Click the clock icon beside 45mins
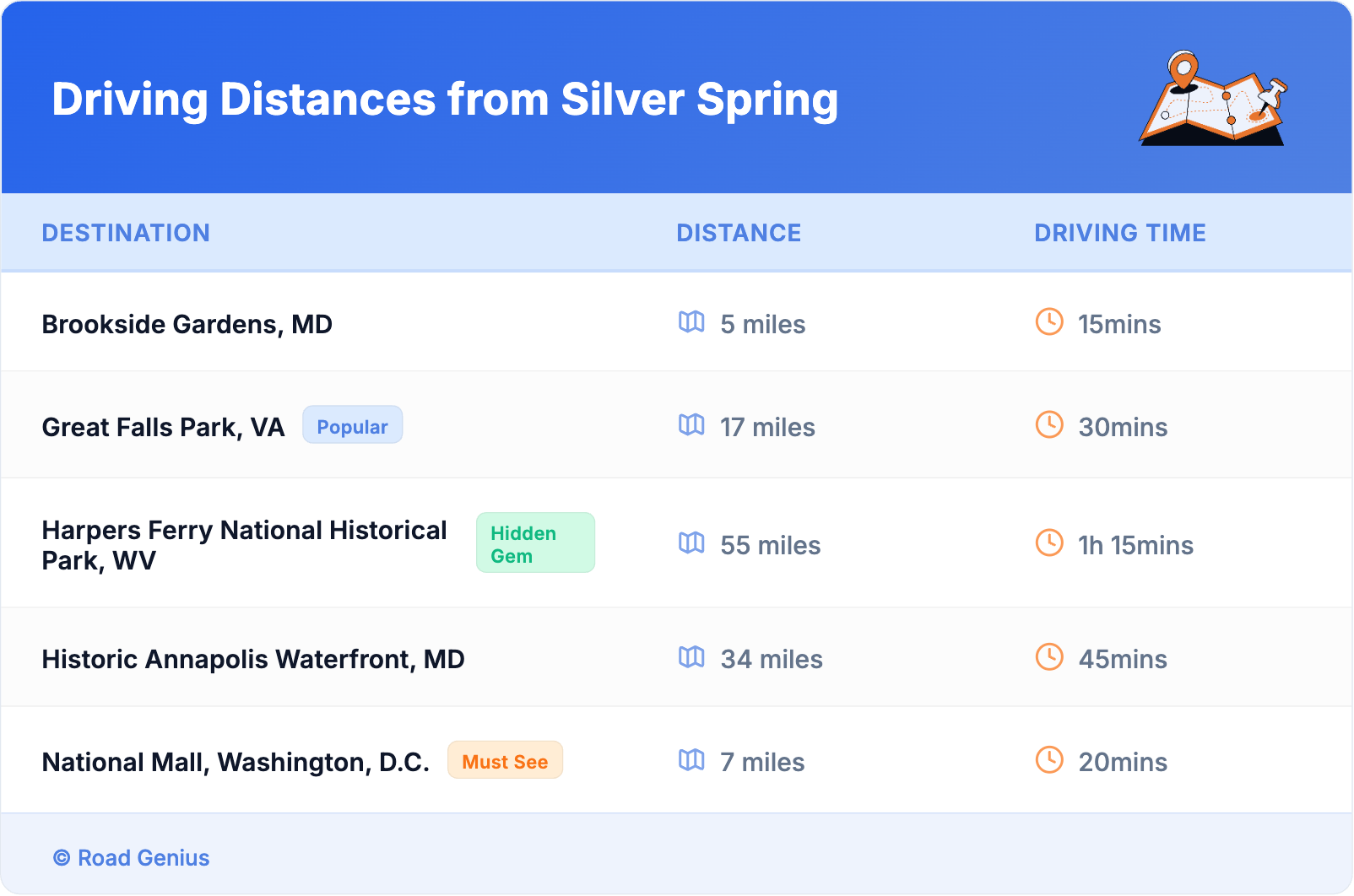 coord(1049,656)
